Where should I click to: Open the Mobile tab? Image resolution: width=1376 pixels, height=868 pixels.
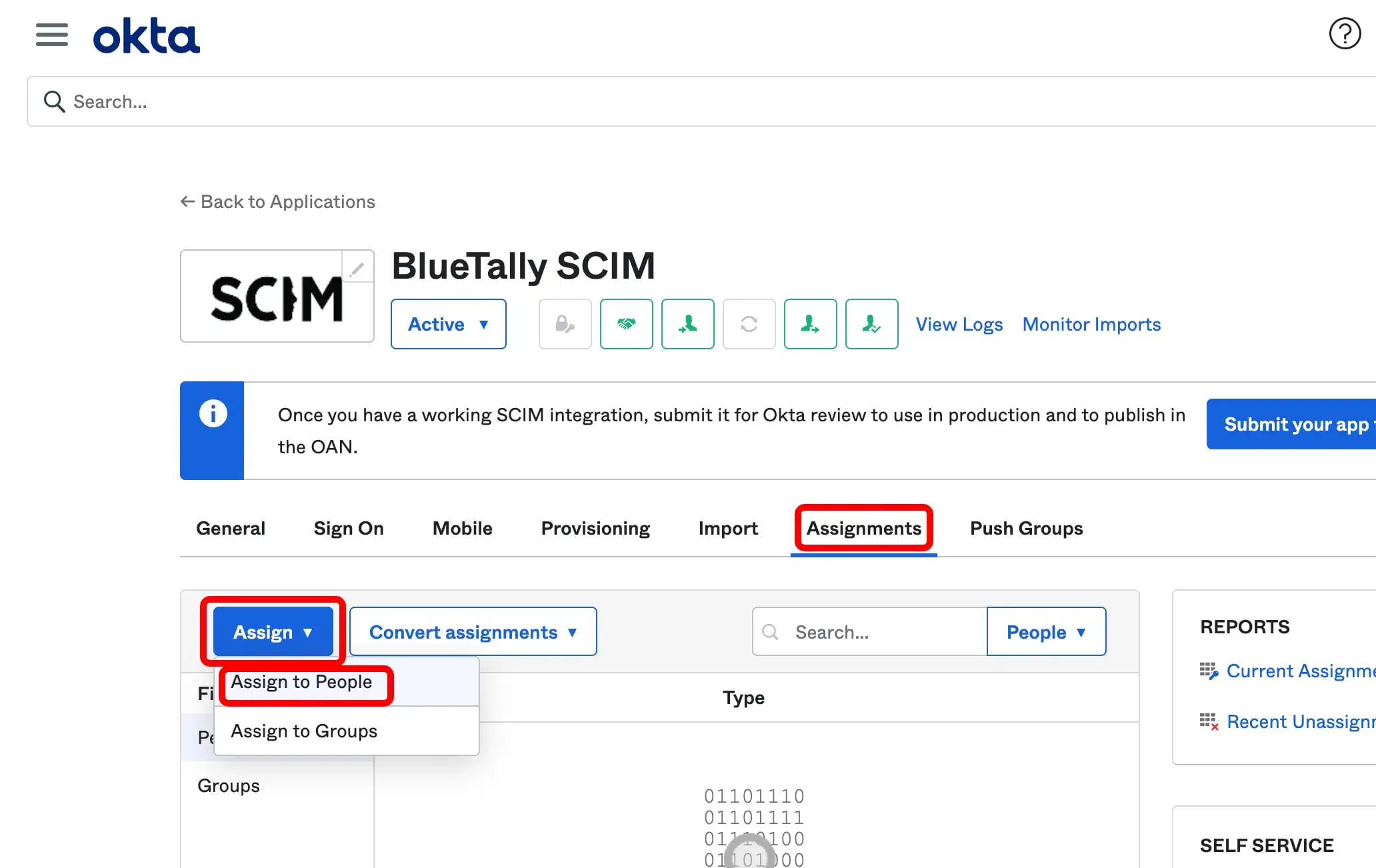[463, 528]
